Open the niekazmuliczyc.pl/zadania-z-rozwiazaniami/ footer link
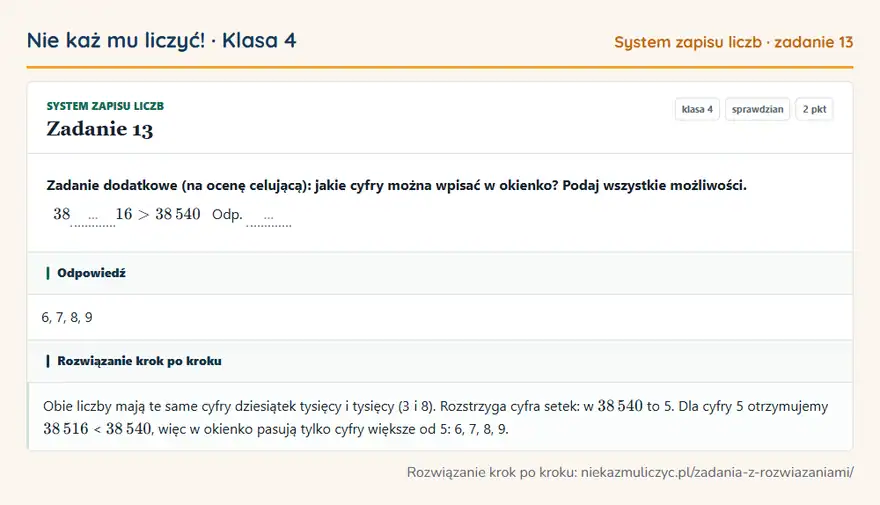Viewport: 880px width, 505px height. (717, 472)
